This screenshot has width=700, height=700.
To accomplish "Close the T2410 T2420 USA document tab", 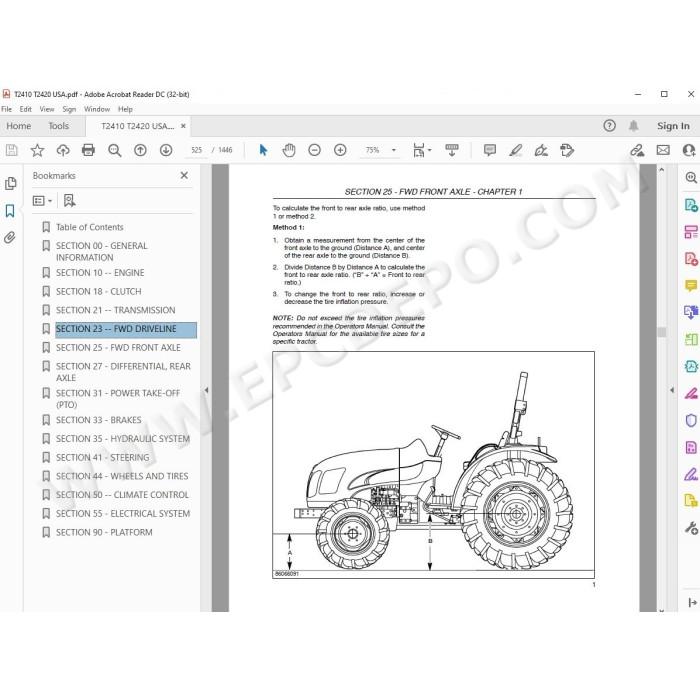I will (x=183, y=126).
